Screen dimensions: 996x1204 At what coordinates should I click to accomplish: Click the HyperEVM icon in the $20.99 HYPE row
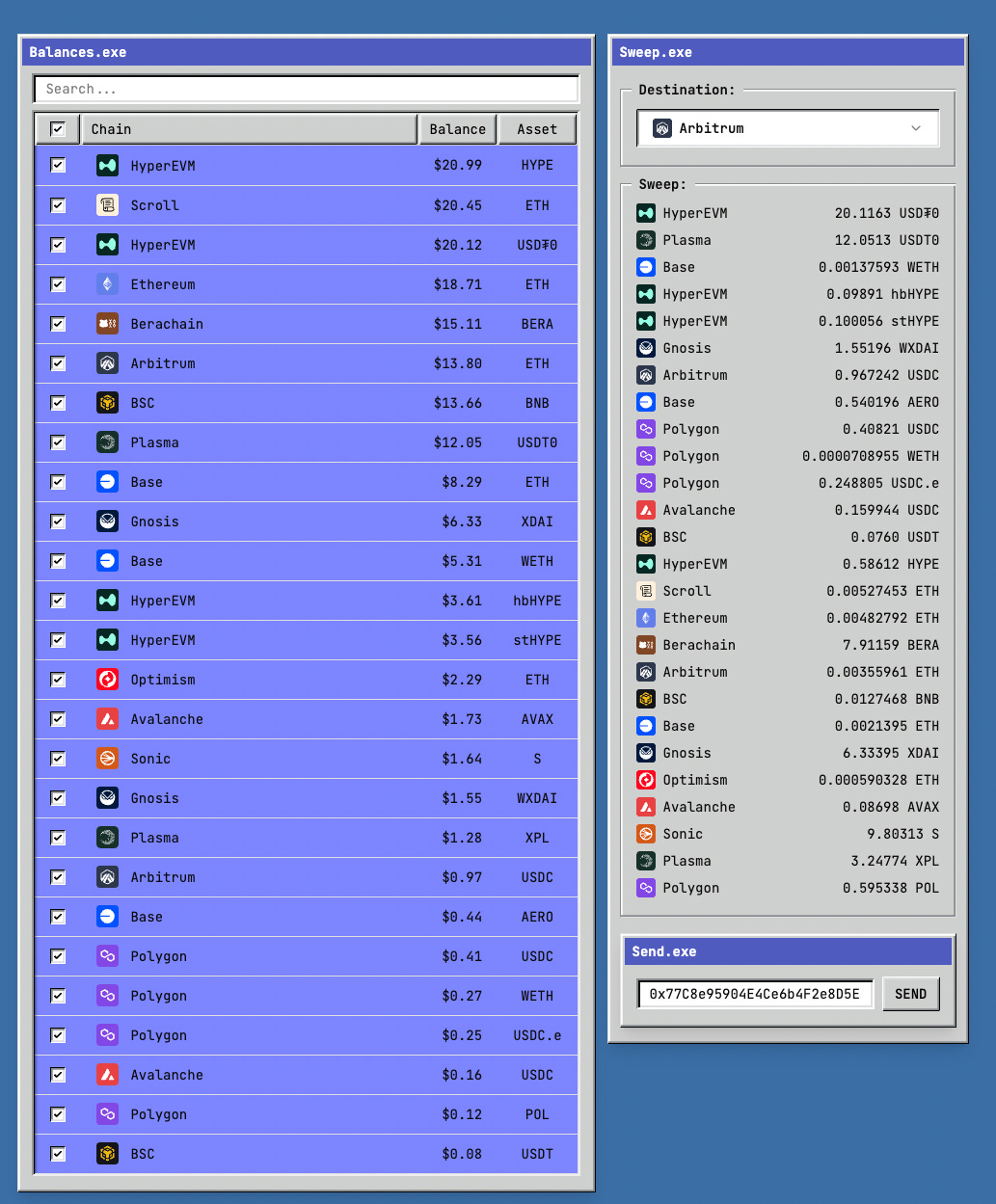[x=107, y=165]
